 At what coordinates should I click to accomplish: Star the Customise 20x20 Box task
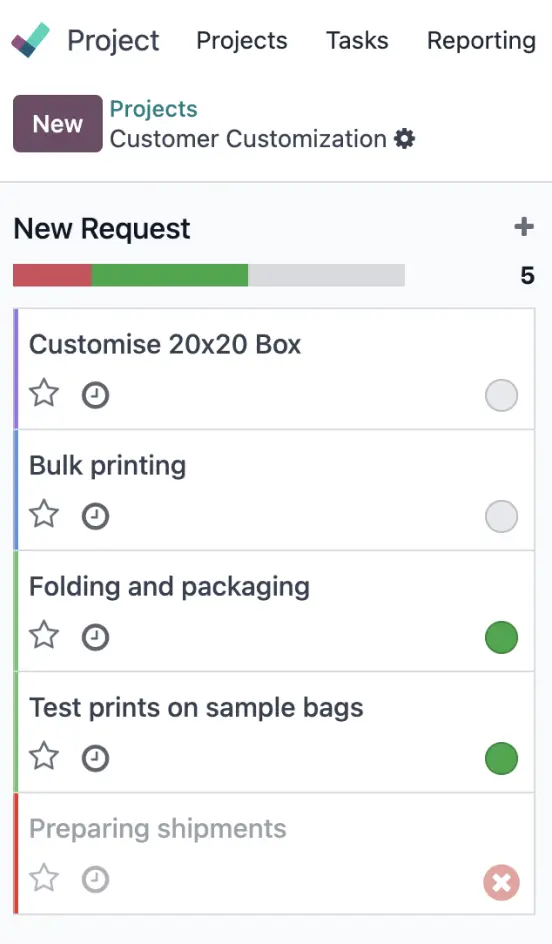(44, 394)
